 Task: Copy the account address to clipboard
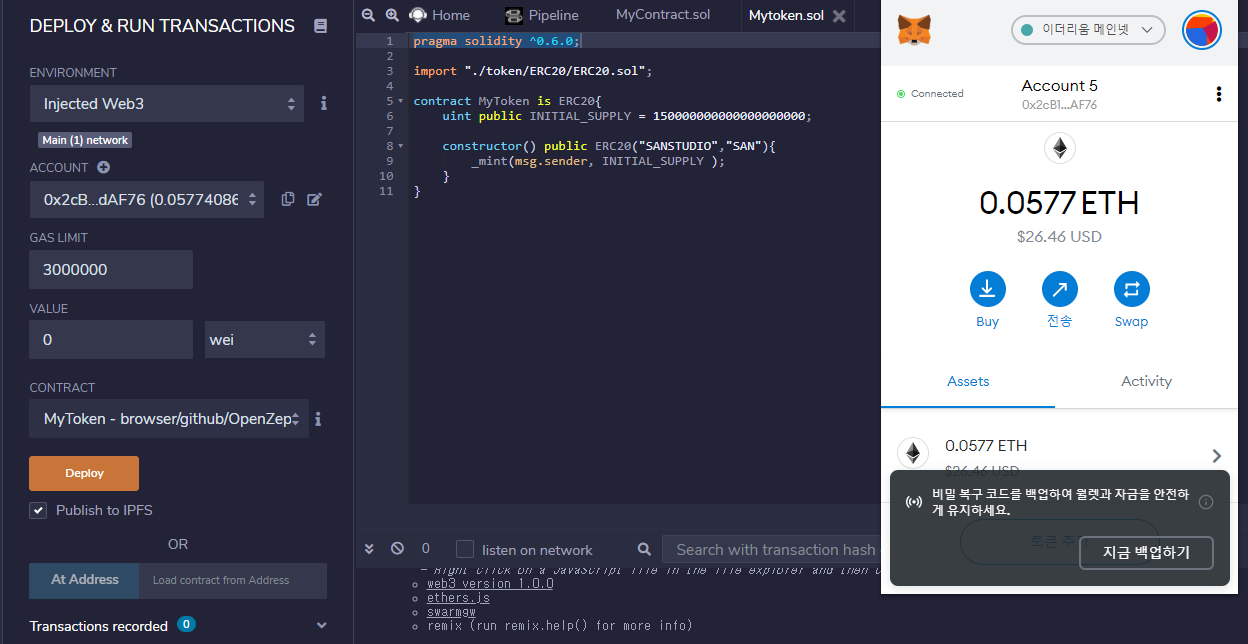(288, 199)
